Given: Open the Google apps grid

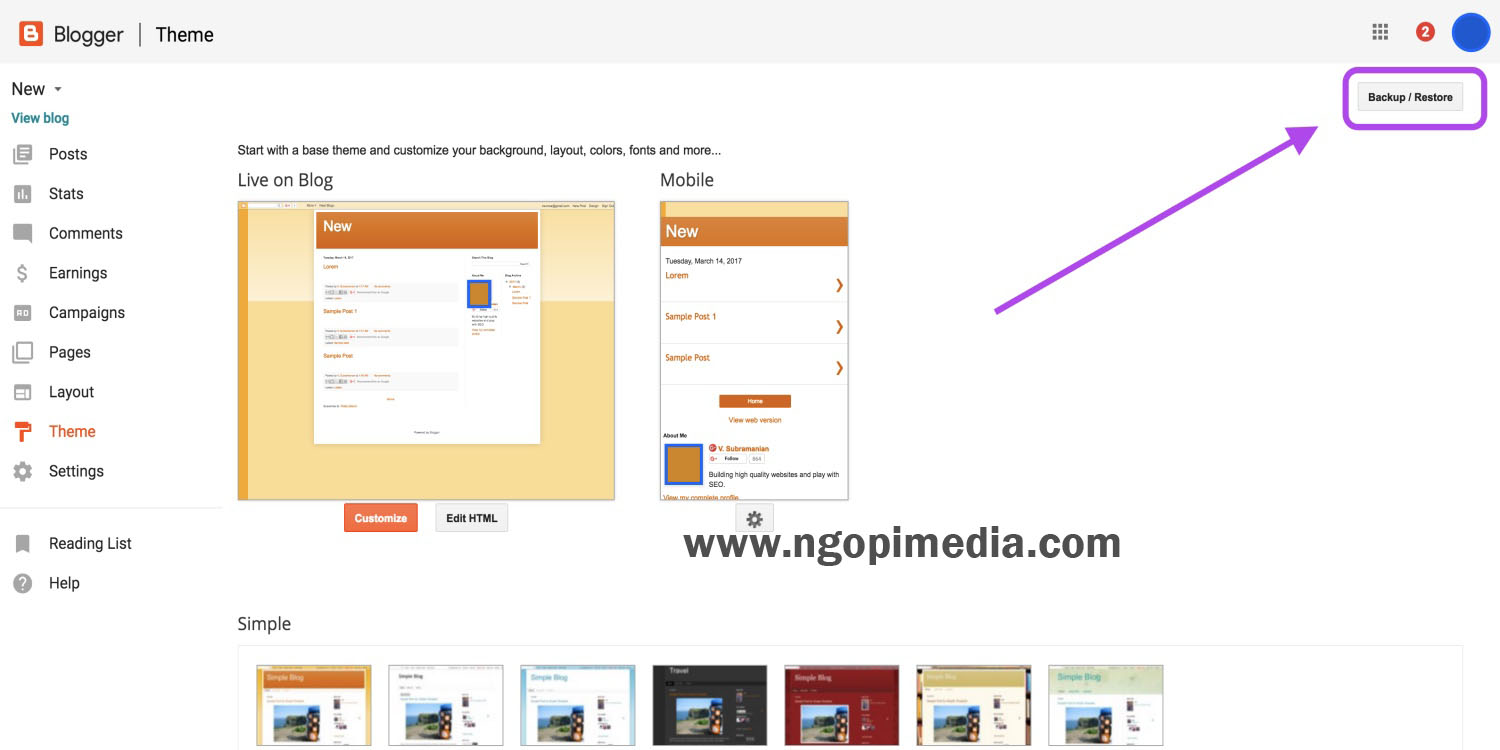Looking at the screenshot, I should pos(1380,32).
